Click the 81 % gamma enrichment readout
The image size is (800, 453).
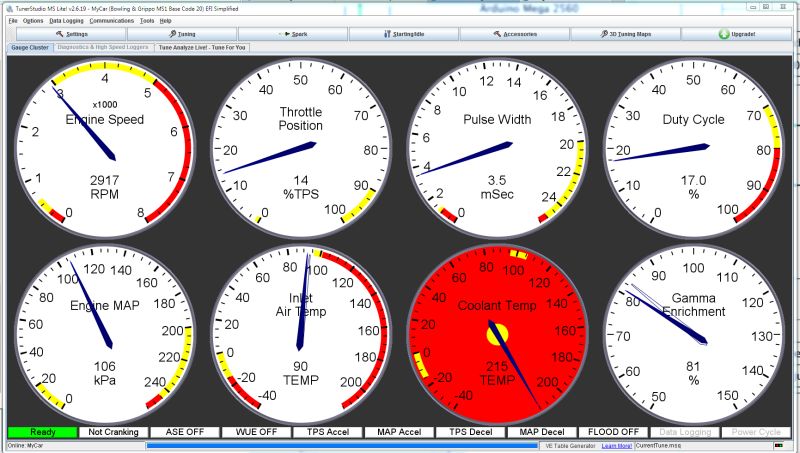coord(693,373)
